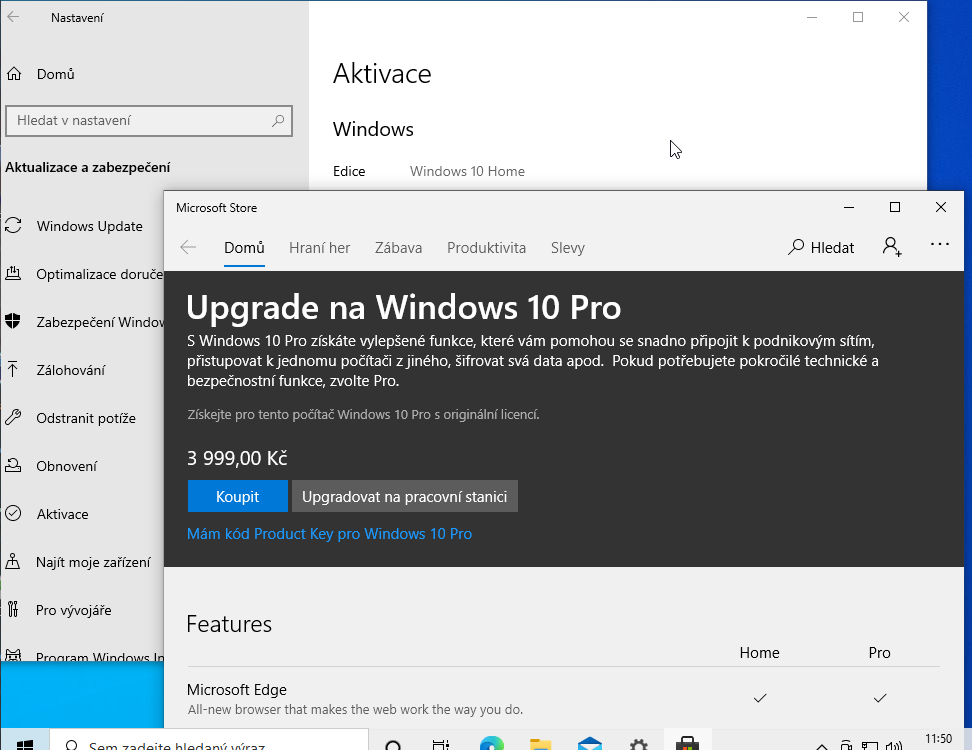Open Zábava tab in Store
The width and height of the screenshot is (972, 750).
tap(399, 248)
